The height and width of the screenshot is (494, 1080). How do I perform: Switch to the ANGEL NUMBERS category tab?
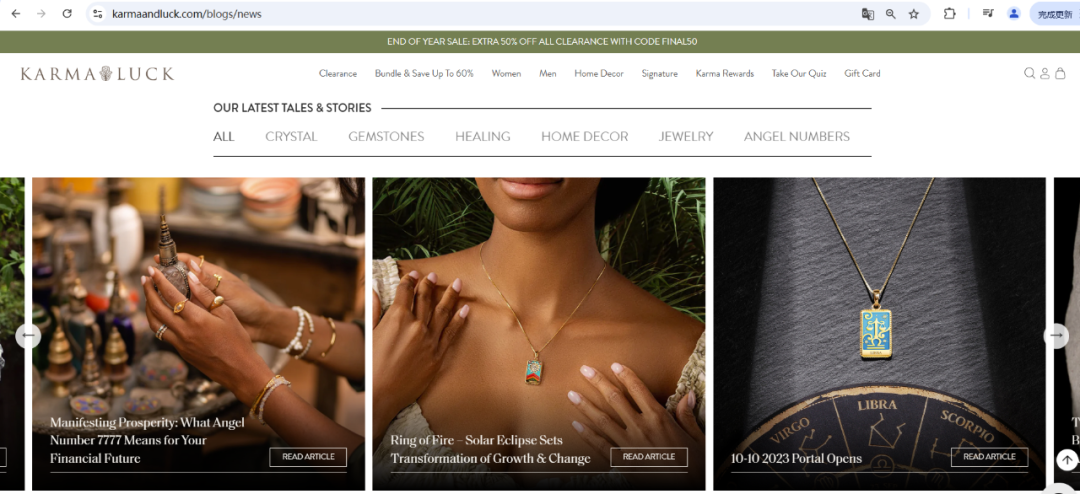(x=797, y=136)
